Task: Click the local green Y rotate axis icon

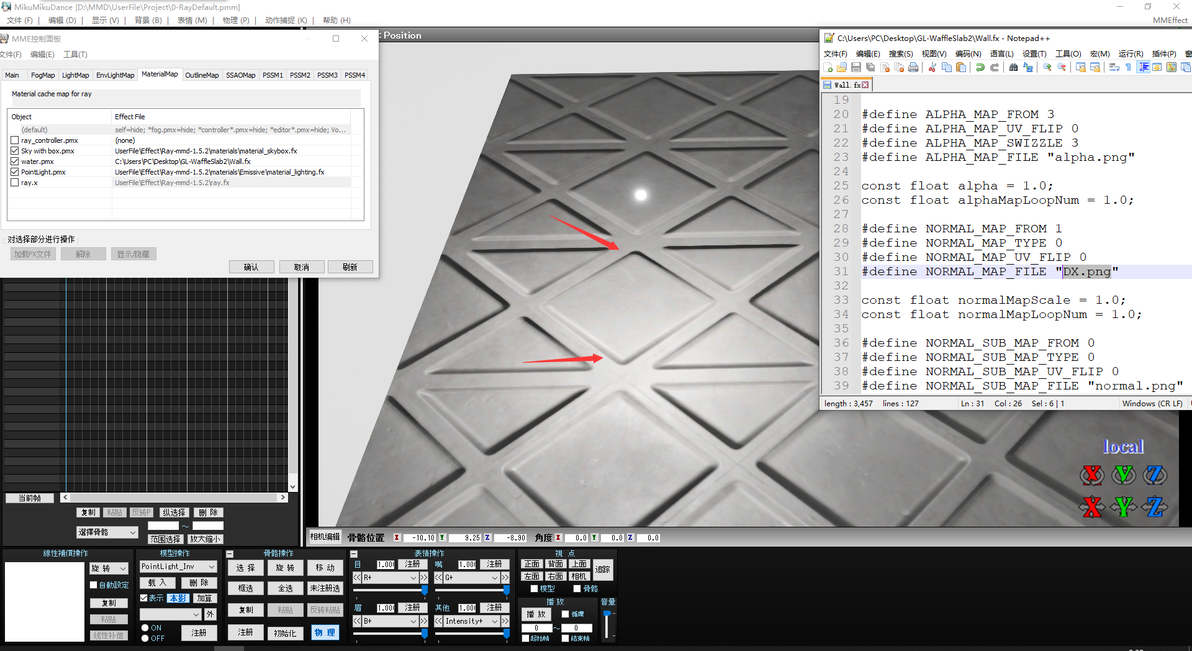Action: (x=1124, y=475)
